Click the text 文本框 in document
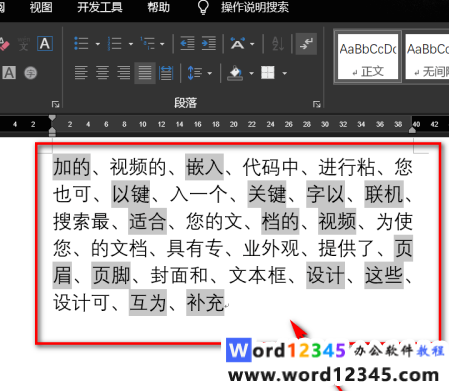The height and width of the screenshot is (391, 449). (257, 275)
